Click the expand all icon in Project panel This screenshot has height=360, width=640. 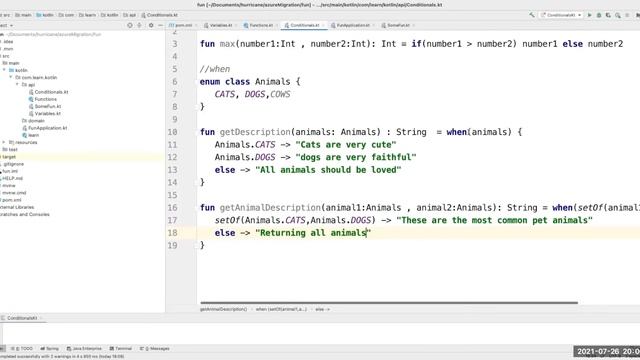[139, 25]
